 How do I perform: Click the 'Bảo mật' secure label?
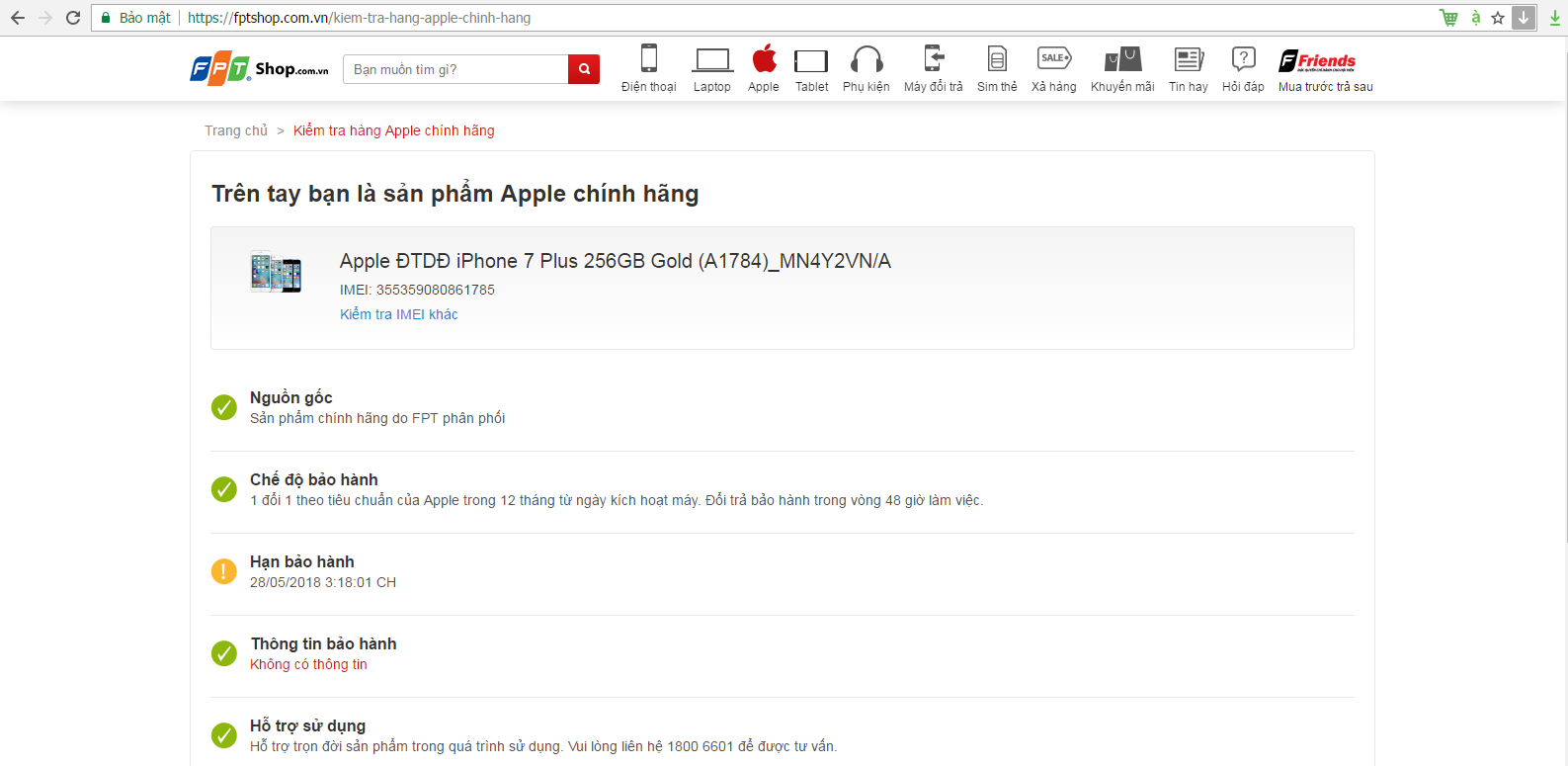click(145, 18)
